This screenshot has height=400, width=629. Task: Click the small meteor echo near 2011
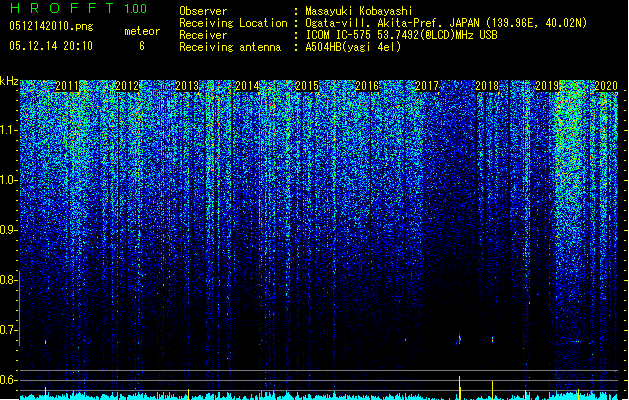(x=45, y=342)
